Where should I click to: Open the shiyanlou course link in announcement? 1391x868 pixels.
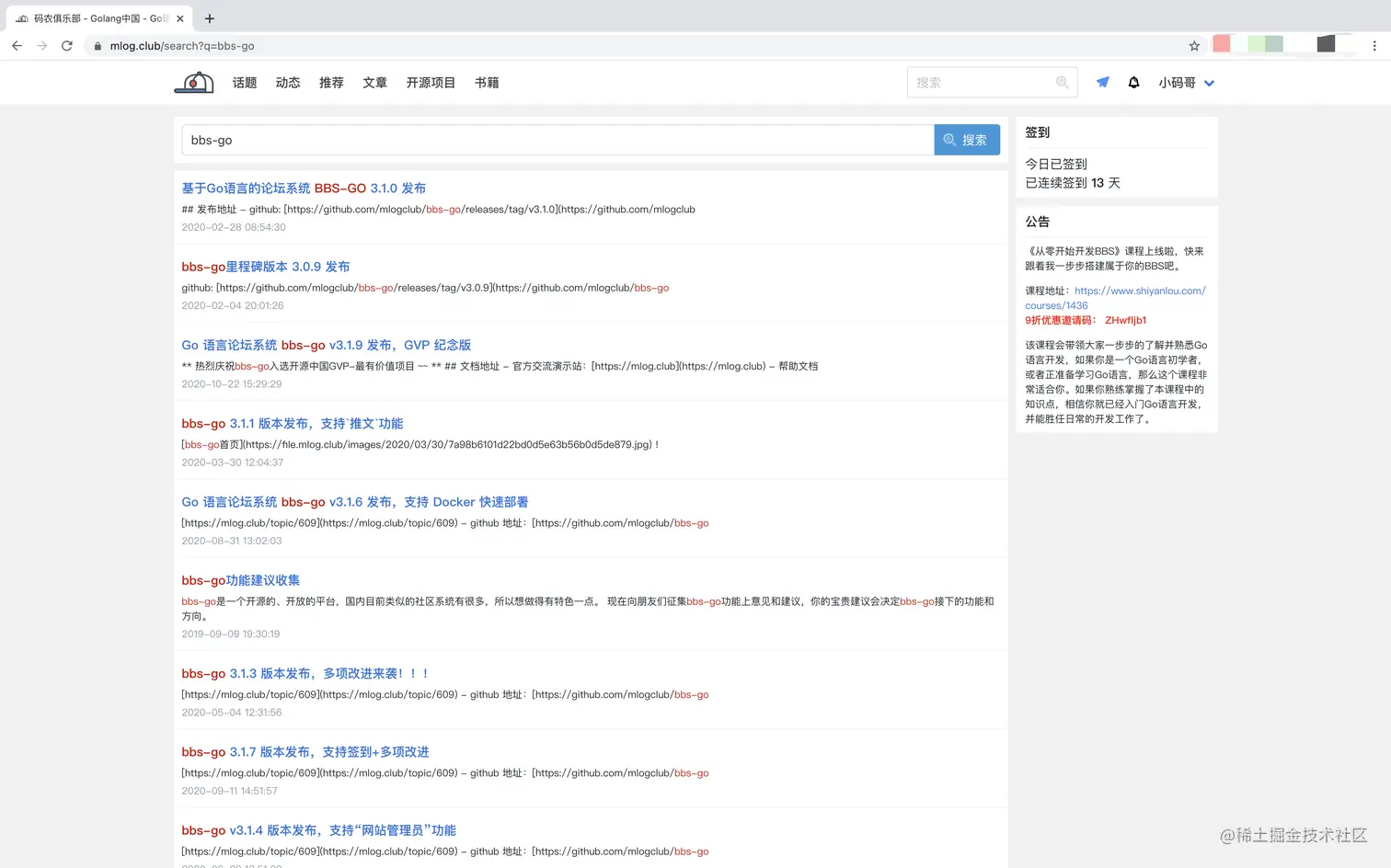pyautogui.click(x=1140, y=290)
